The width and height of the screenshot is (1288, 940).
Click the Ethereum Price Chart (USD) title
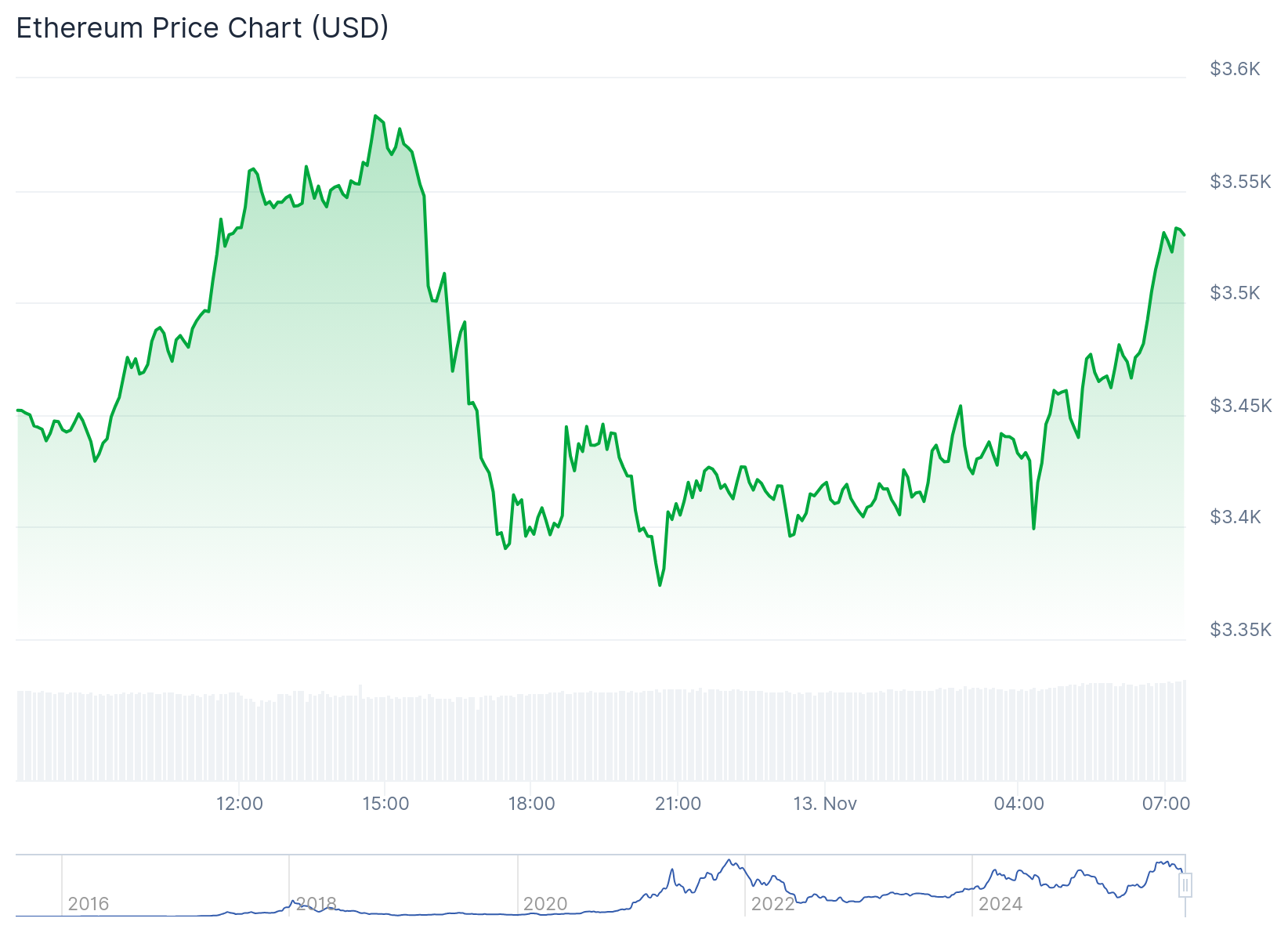pyautogui.click(x=202, y=27)
